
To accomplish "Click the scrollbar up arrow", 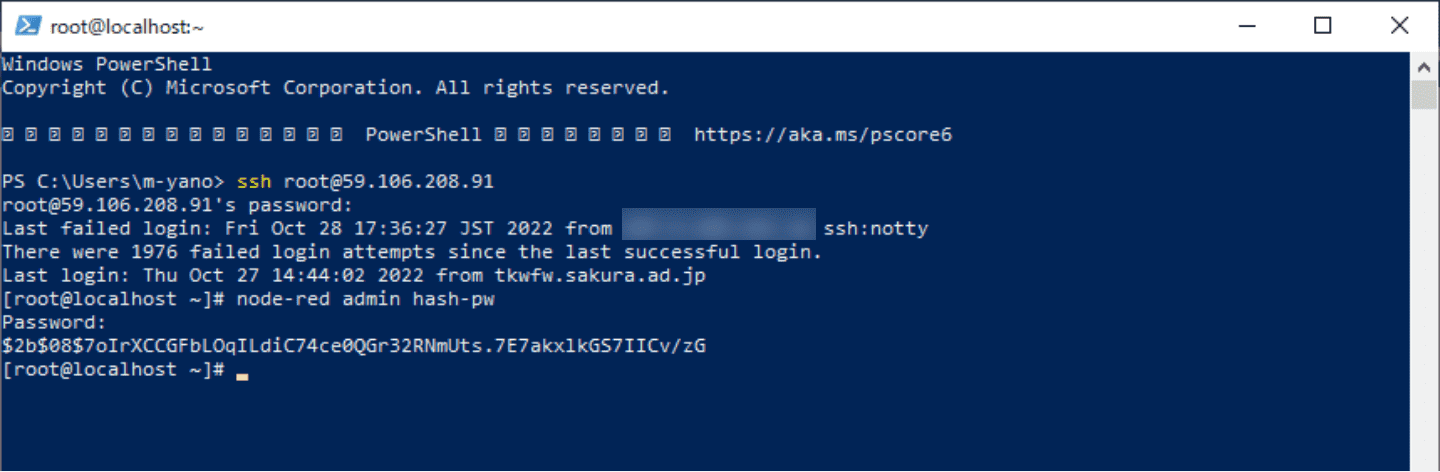I will [x=1422, y=66].
